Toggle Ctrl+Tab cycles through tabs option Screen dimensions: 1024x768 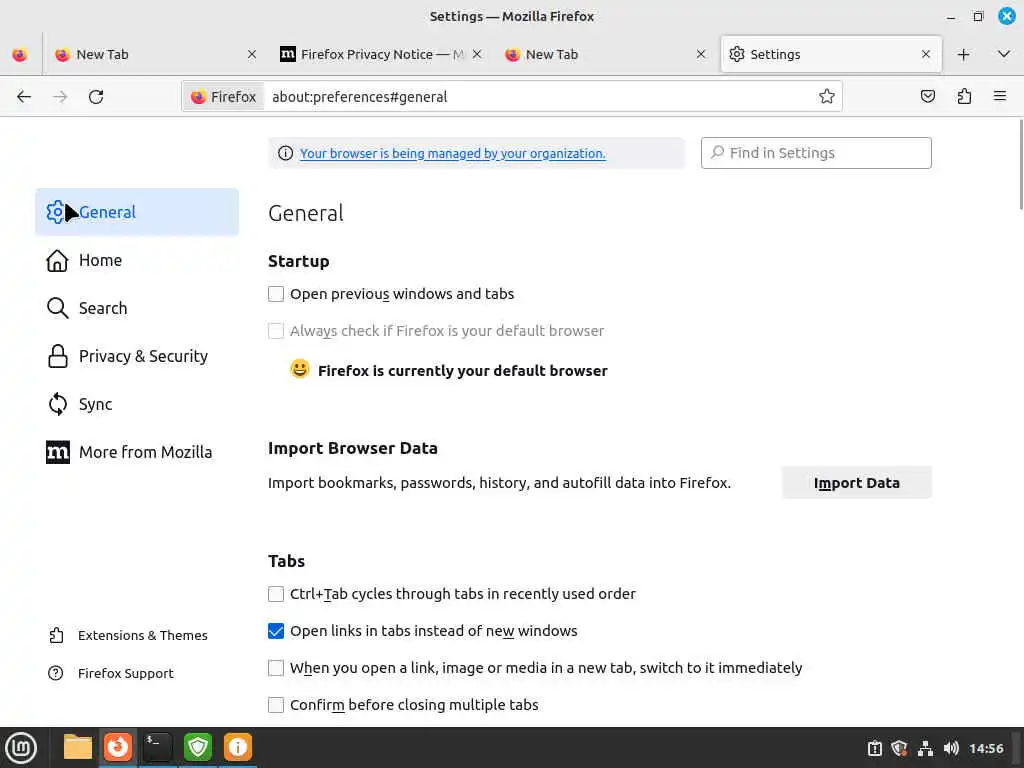click(x=276, y=594)
